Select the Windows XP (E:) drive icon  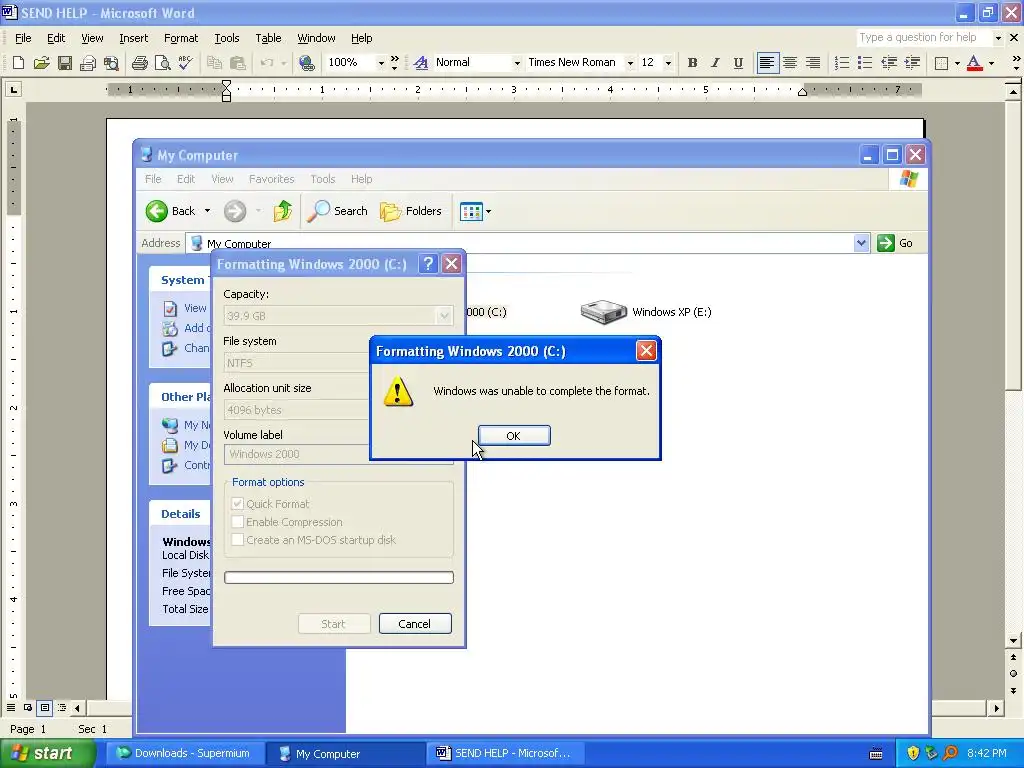[x=603, y=312]
